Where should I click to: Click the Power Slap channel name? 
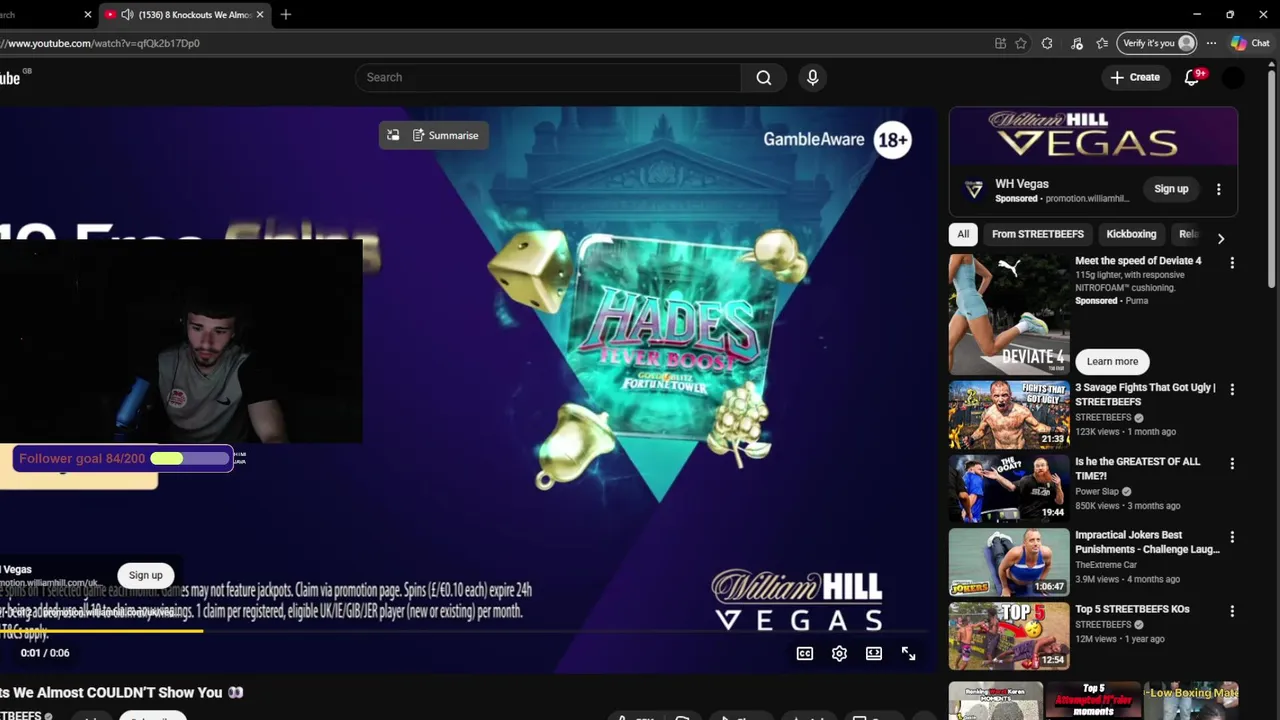click(1097, 491)
